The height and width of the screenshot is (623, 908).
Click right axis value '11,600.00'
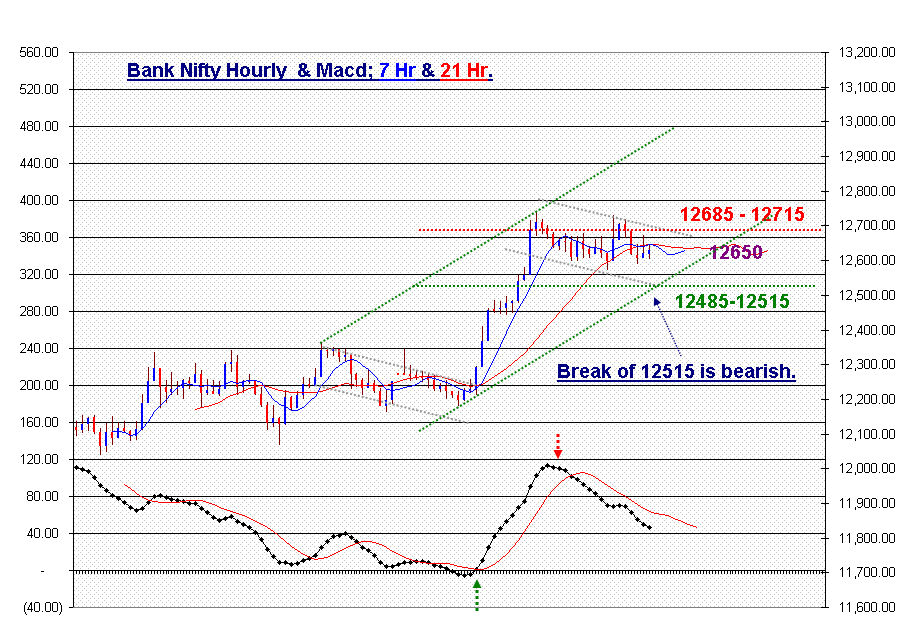[x=867, y=607]
